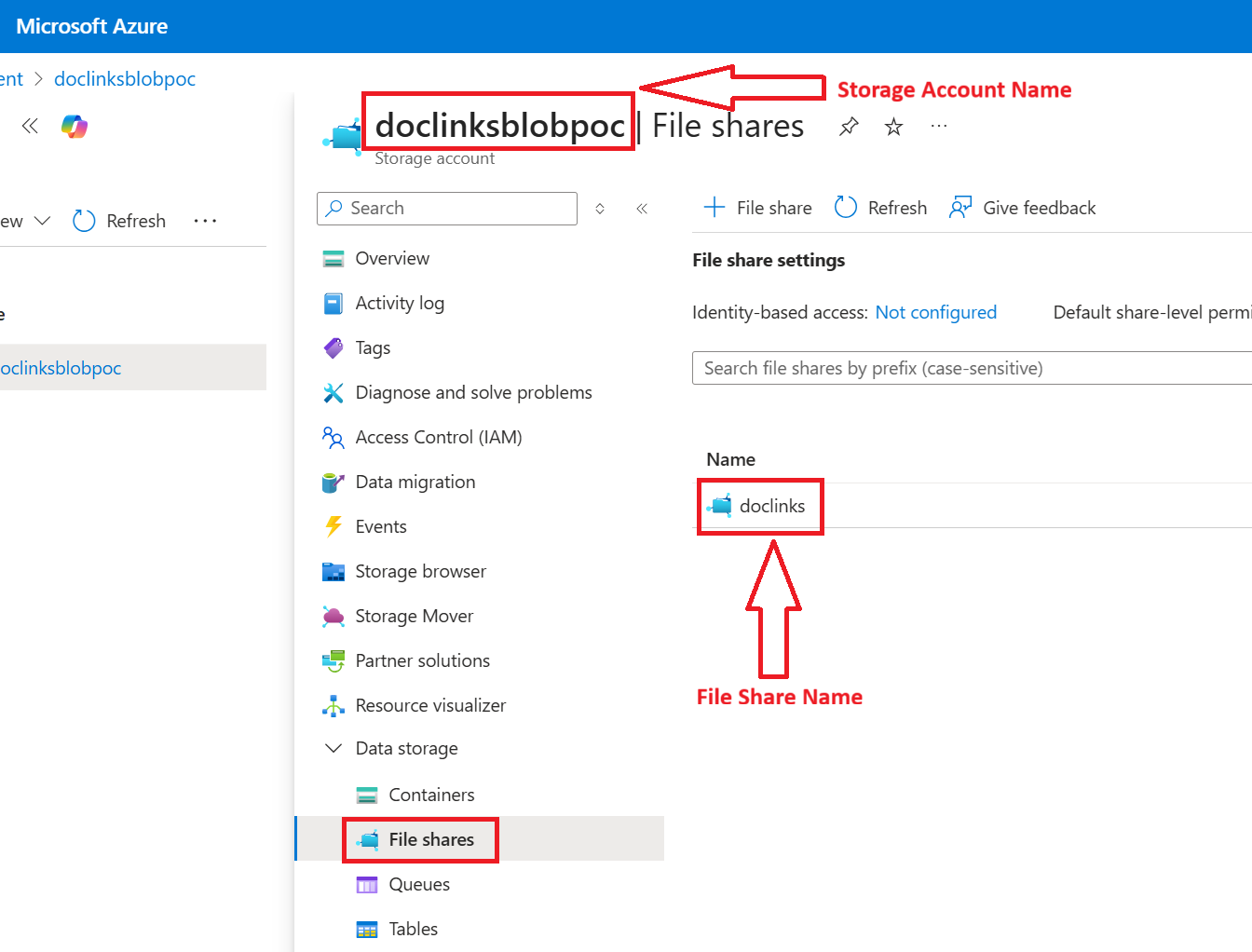Click the Tags icon in sidebar
This screenshot has width=1252, height=952.
point(333,347)
